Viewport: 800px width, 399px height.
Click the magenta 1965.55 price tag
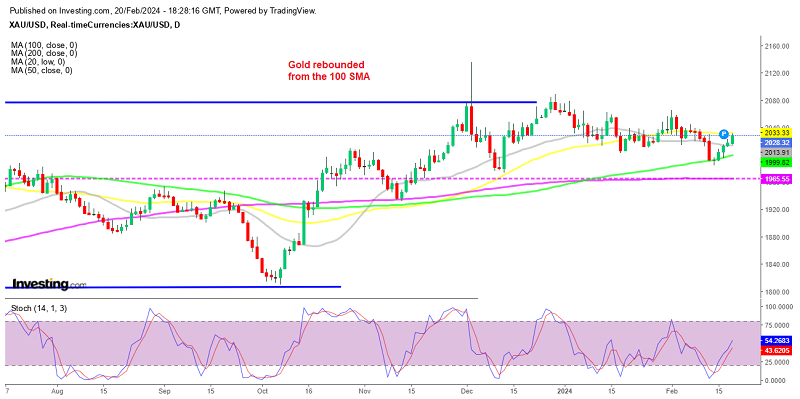click(x=778, y=179)
